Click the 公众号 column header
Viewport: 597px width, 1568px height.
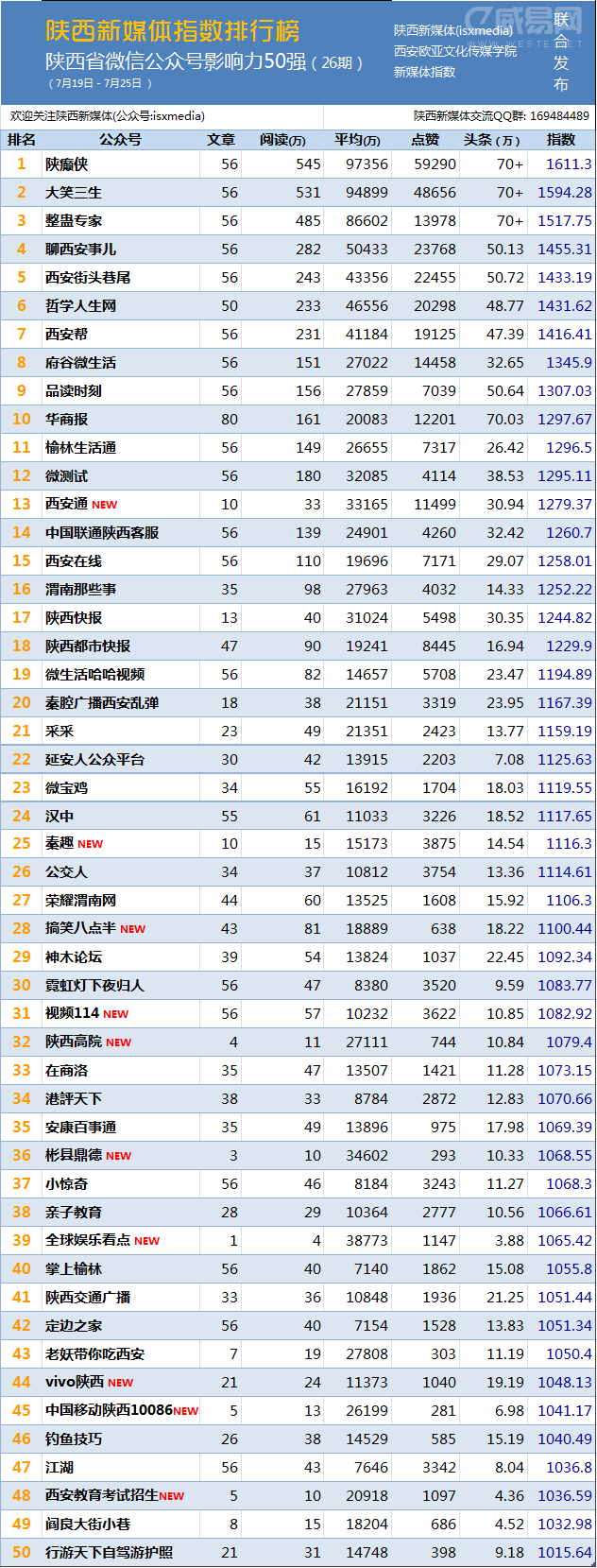(x=120, y=140)
